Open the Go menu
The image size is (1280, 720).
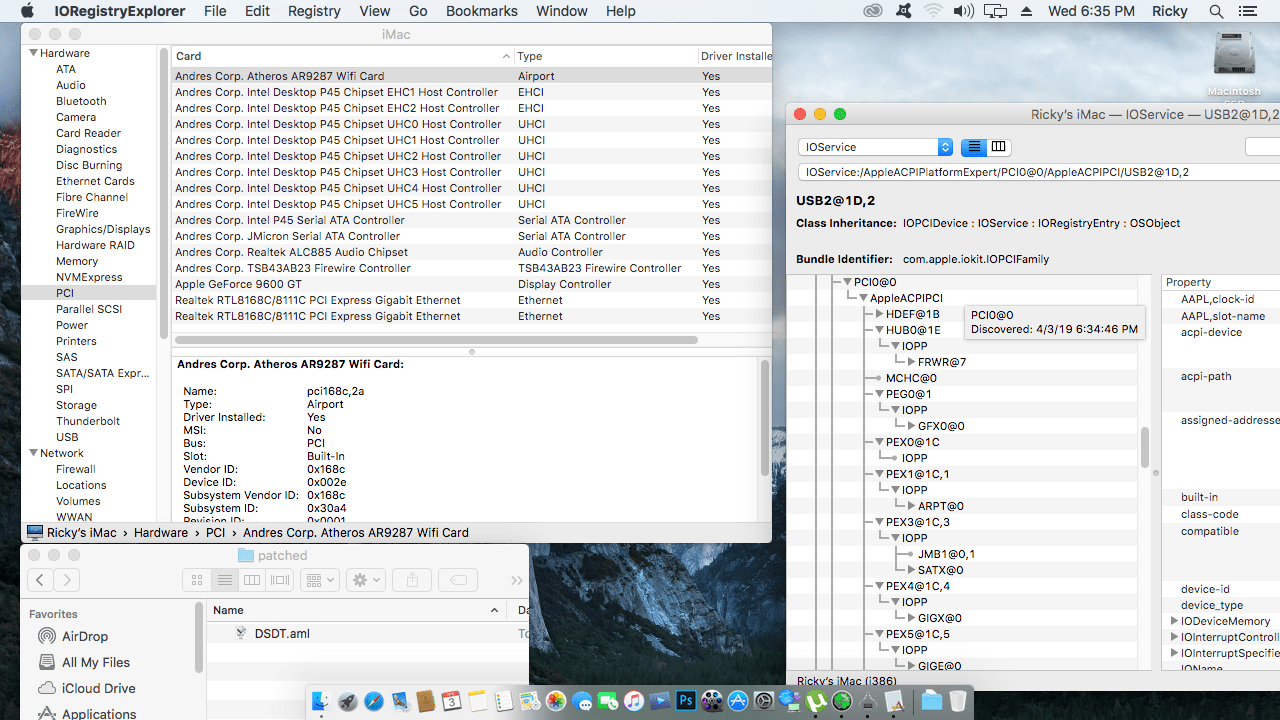click(418, 11)
